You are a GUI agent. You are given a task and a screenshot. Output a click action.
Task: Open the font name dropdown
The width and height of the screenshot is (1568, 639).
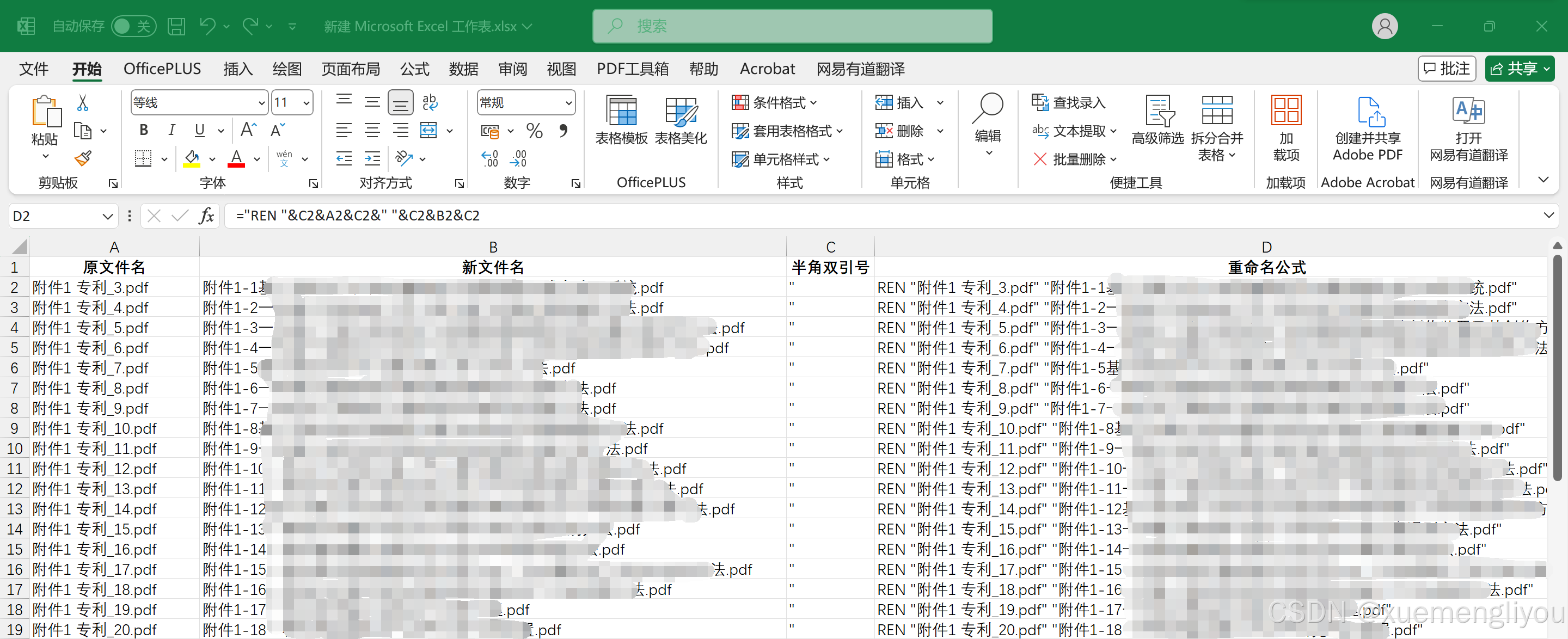(261, 102)
